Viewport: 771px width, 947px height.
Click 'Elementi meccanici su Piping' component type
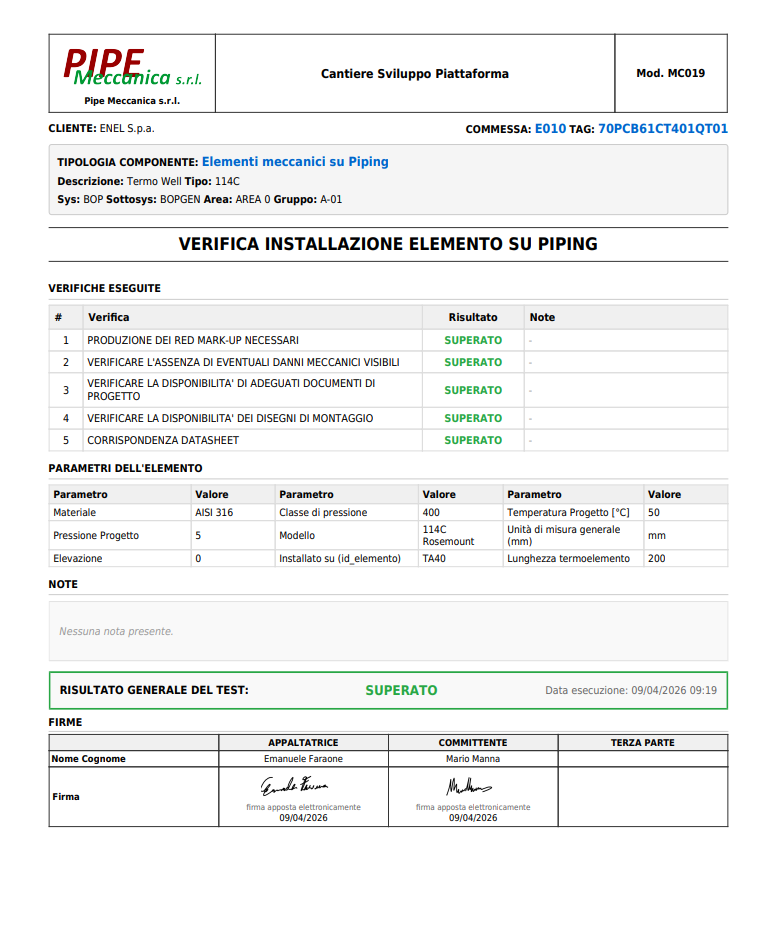click(295, 162)
